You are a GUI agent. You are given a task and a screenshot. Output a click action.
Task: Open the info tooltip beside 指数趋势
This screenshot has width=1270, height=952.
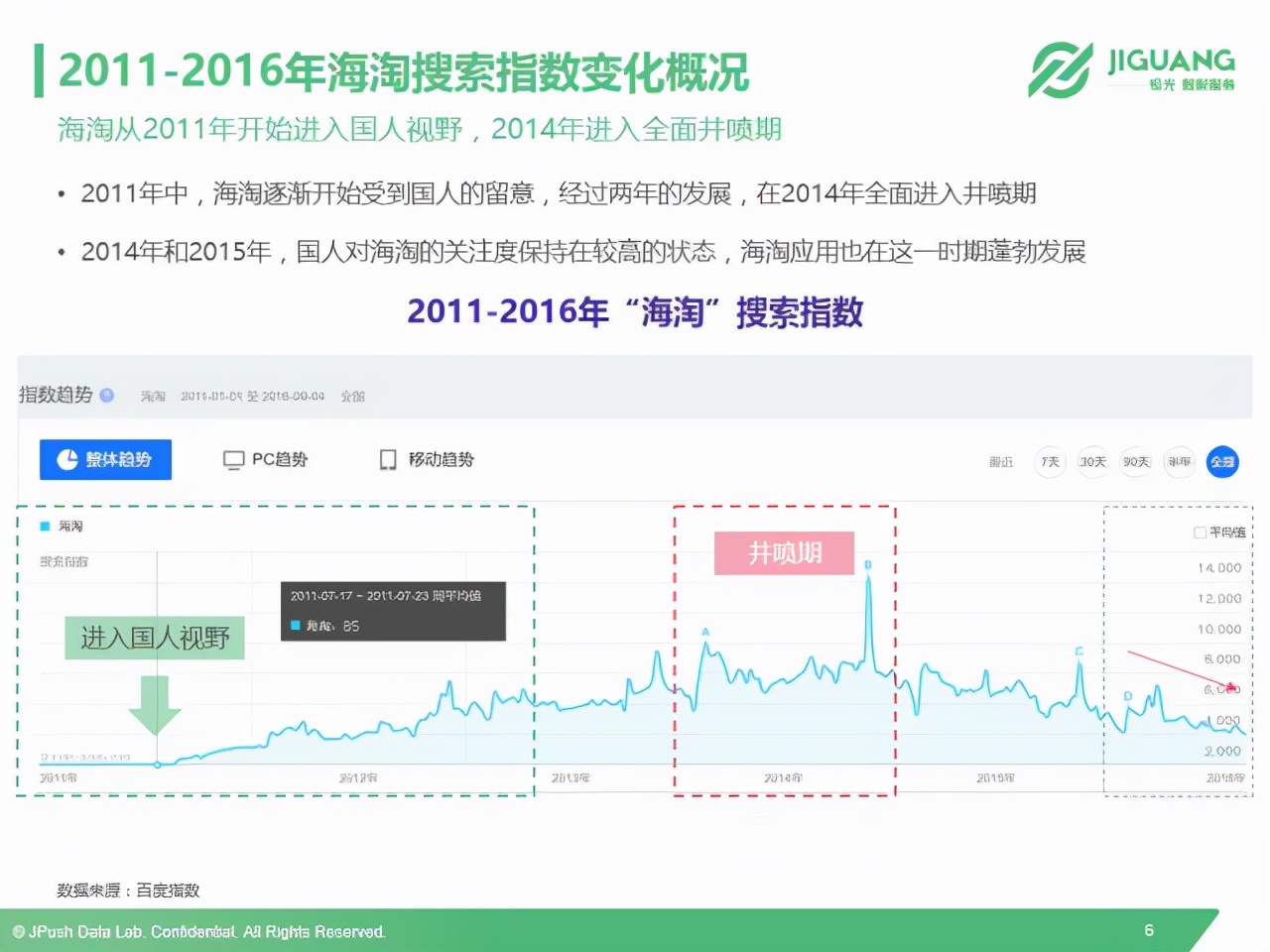(108, 395)
